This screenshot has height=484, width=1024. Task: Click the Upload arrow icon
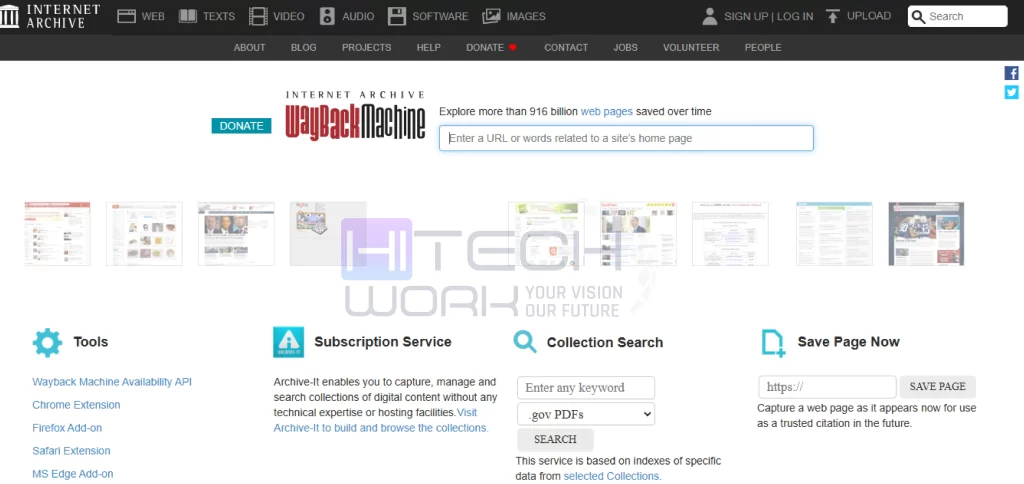click(832, 16)
